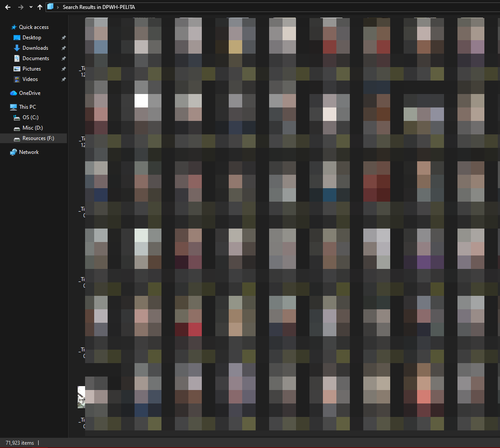Go back using the Back arrow

point(8,7)
